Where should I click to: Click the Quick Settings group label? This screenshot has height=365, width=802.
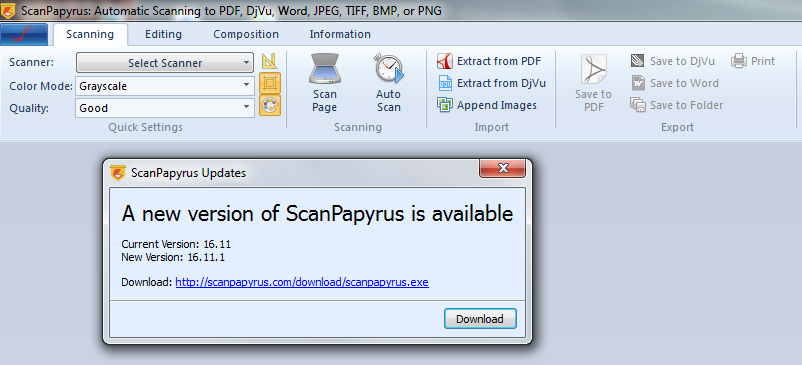pyautogui.click(x=145, y=127)
